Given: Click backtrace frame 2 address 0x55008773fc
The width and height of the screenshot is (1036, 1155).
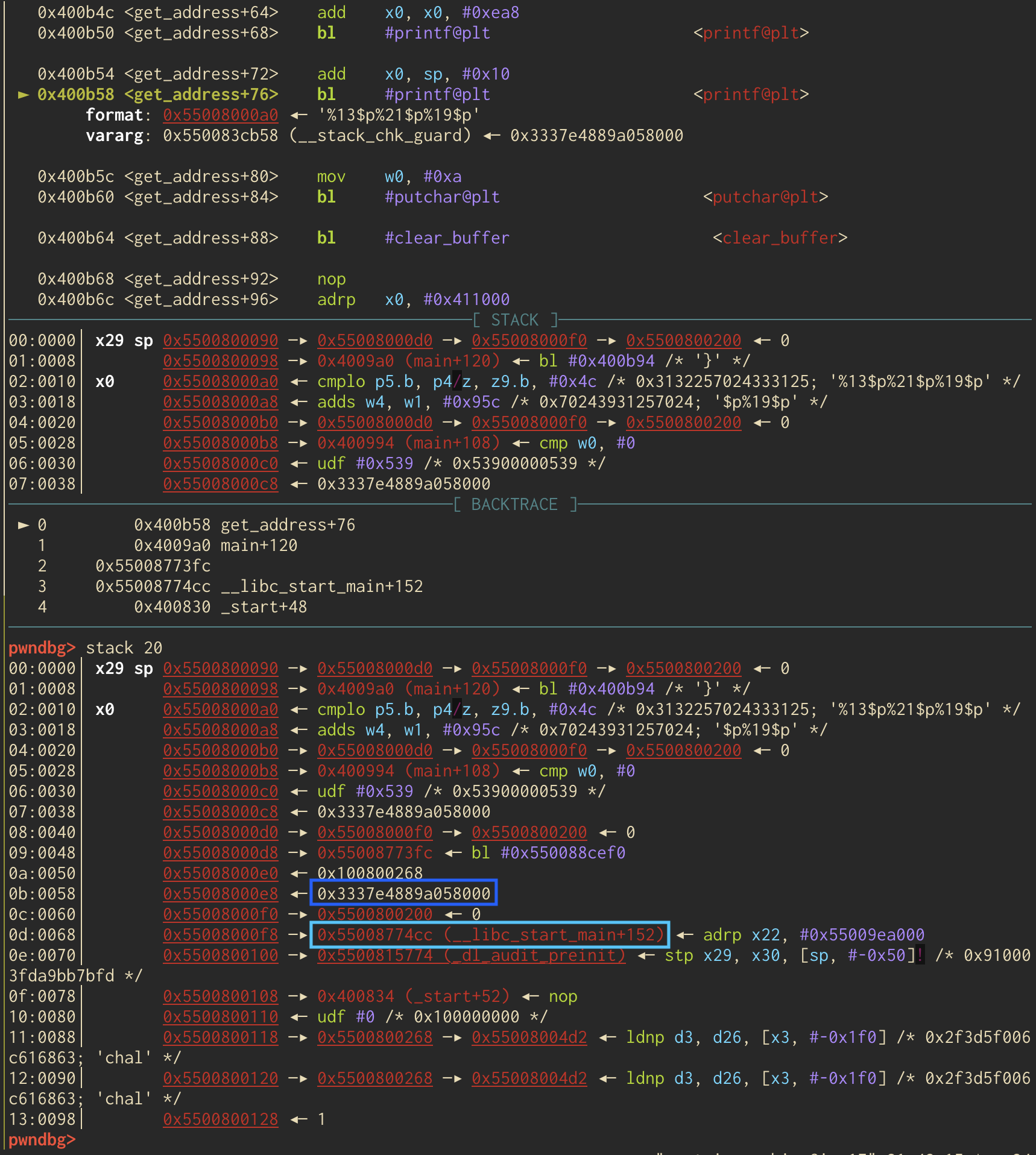Looking at the screenshot, I should 153,566.
